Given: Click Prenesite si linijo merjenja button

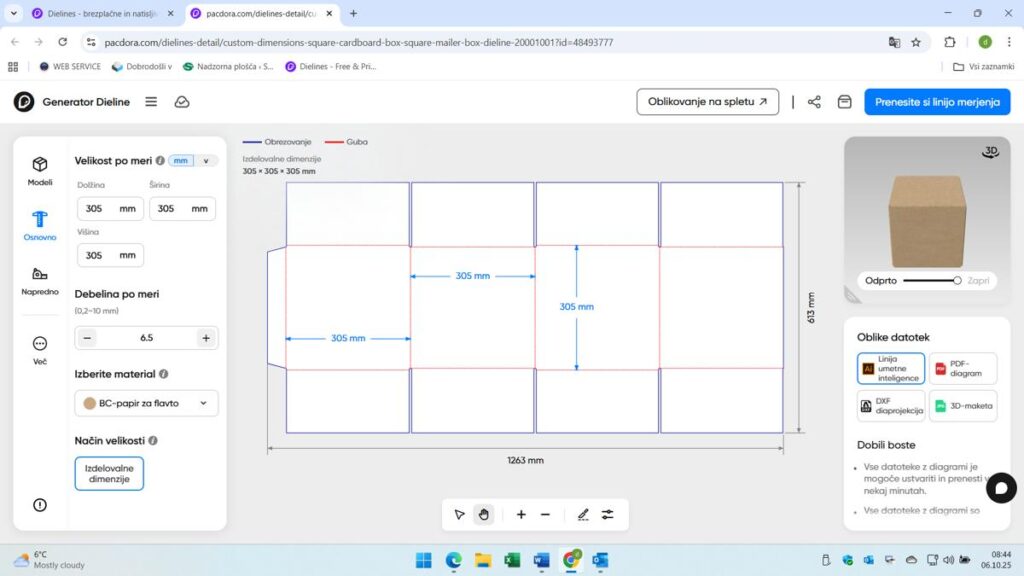Looking at the screenshot, I should point(936,102).
